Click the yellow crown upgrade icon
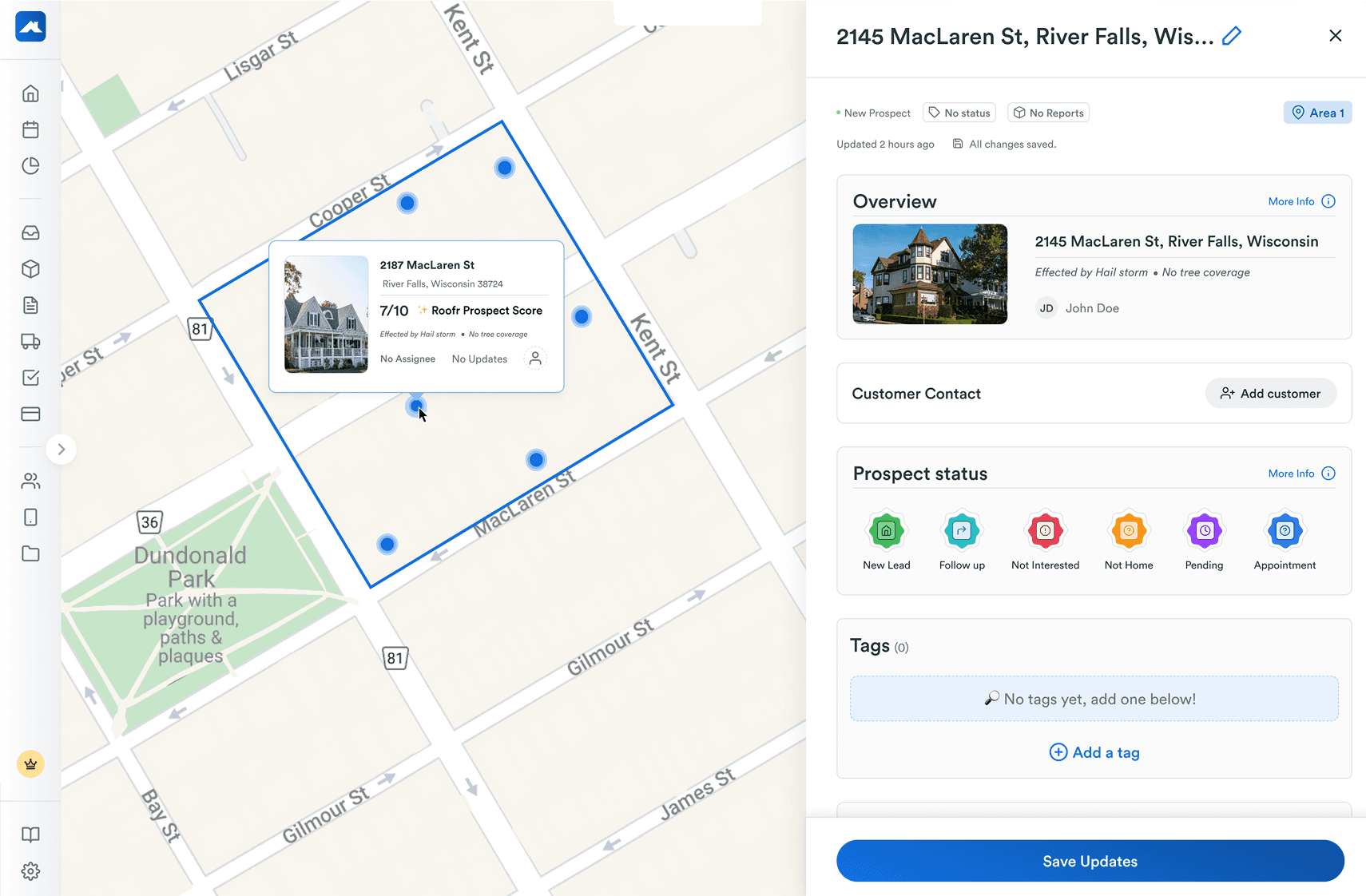Viewport: 1366px width, 896px height. 30,764
